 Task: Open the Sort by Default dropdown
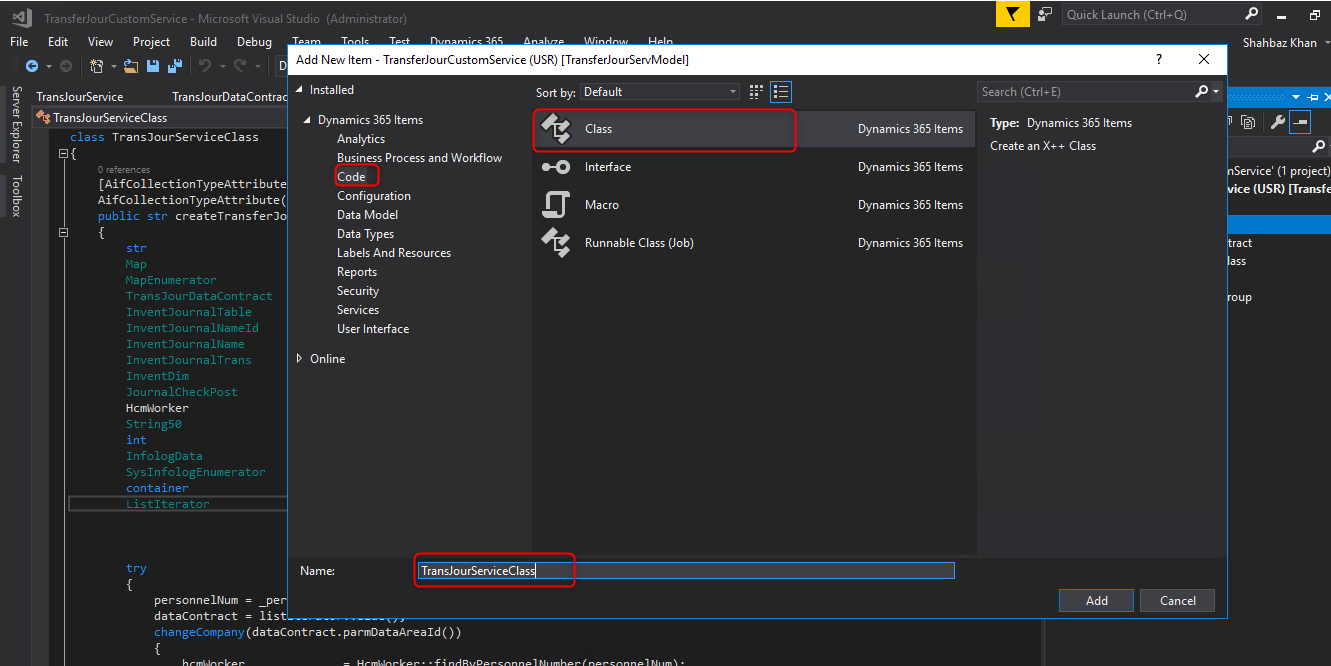pos(660,92)
